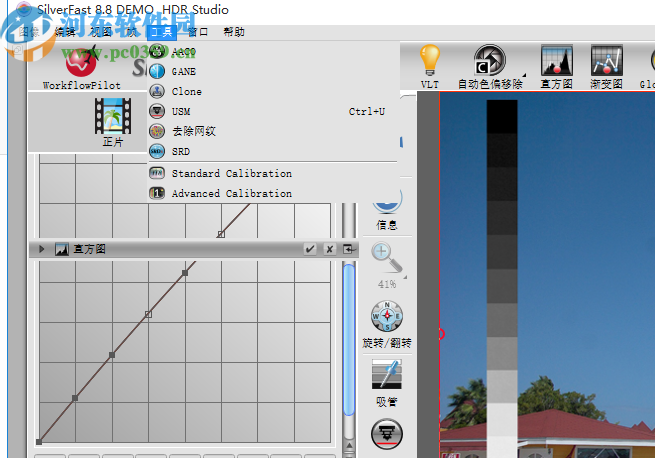Image resolution: width=655 pixels, height=458 pixels.
Task: Choose Advanced Calibration menu entry
Action: [273, 193]
